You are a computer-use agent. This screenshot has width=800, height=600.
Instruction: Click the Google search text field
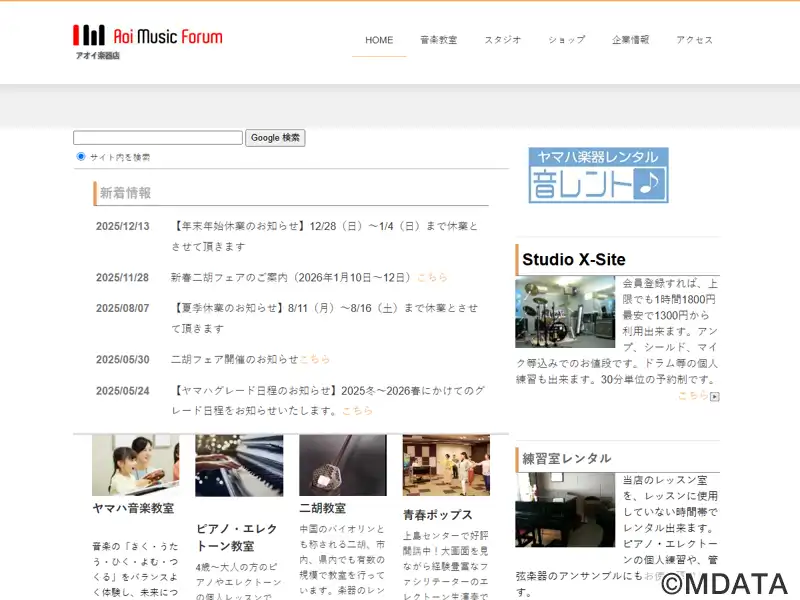(158, 138)
